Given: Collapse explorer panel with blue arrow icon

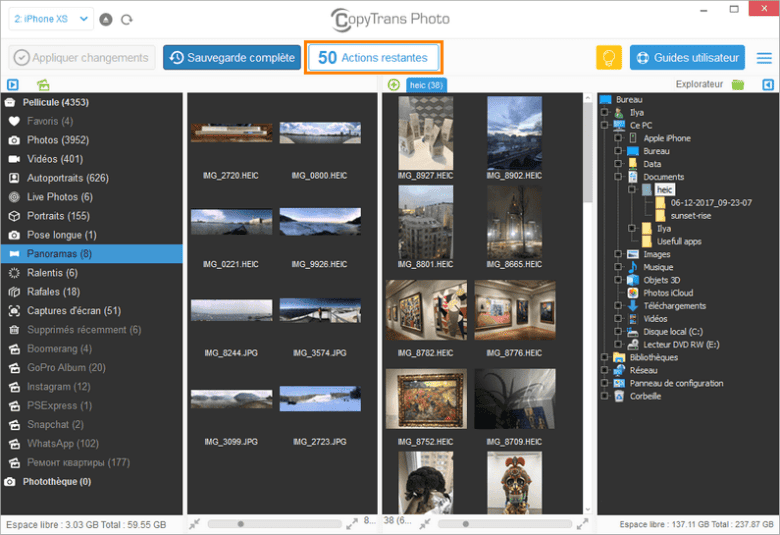Looking at the screenshot, I should pos(766,85).
